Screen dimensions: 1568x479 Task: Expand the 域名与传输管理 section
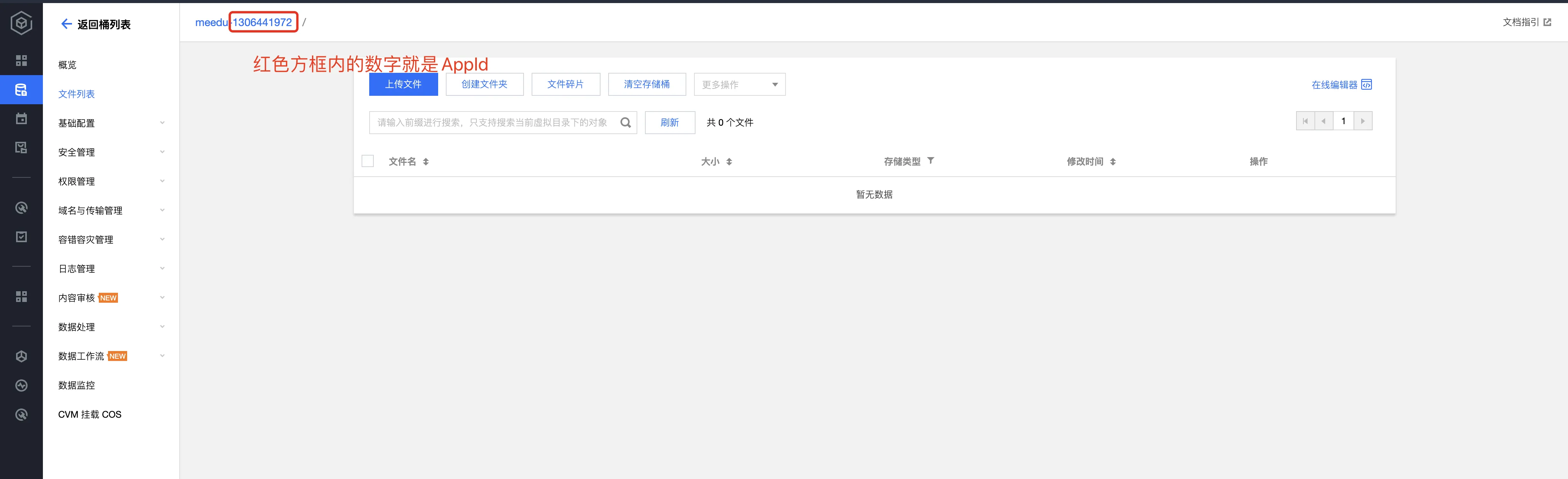[x=111, y=211]
